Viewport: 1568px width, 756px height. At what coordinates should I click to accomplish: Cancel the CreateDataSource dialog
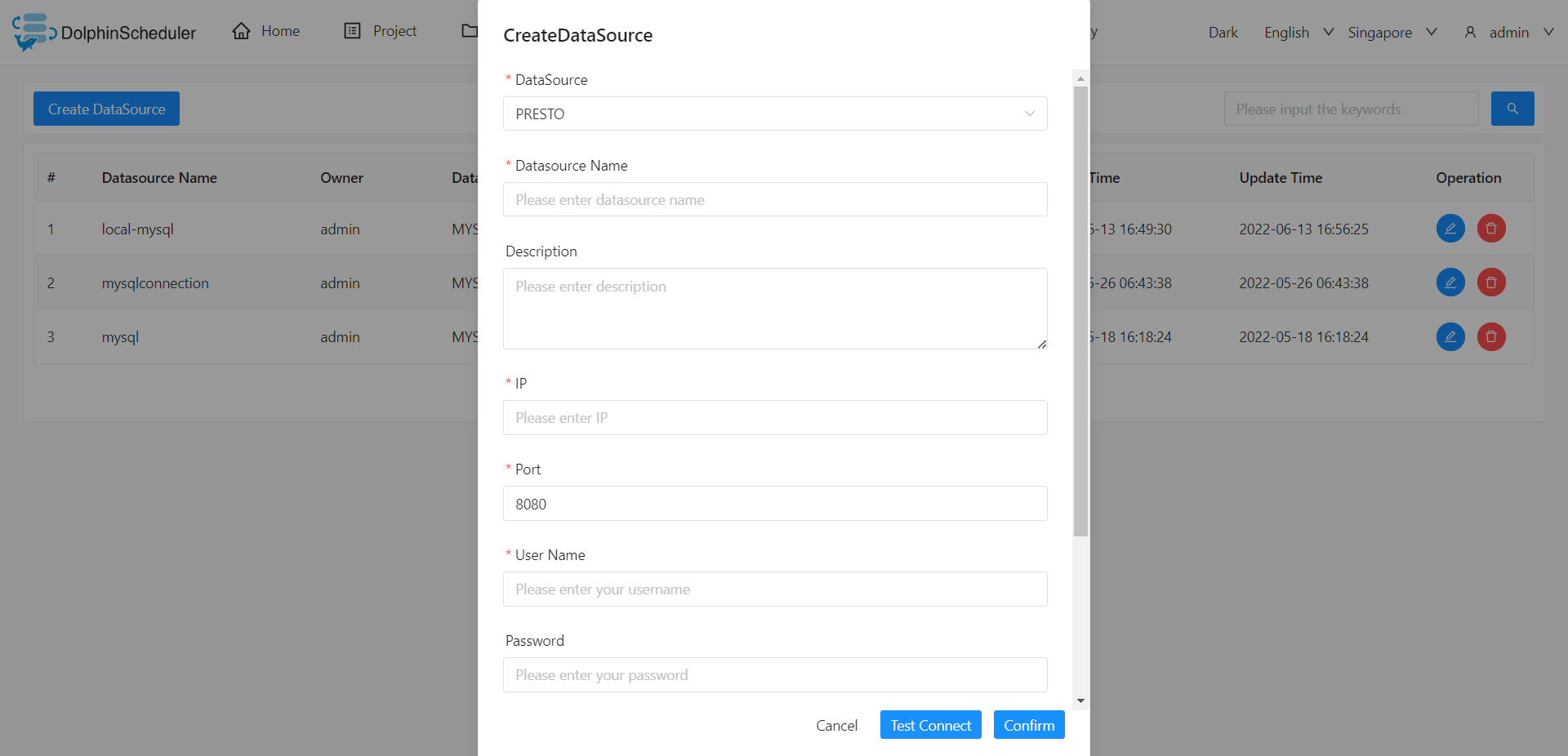click(x=836, y=725)
